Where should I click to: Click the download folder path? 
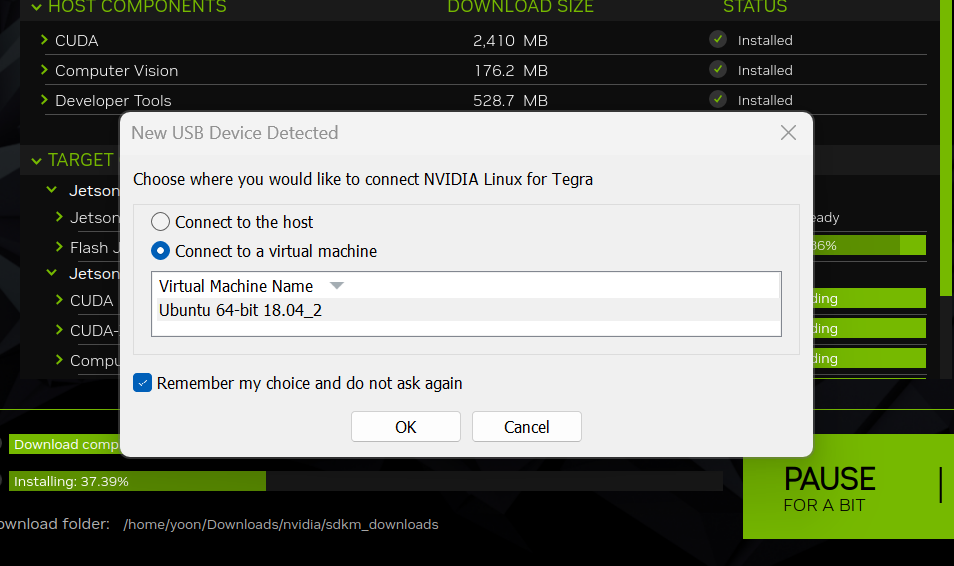[280, 524]
